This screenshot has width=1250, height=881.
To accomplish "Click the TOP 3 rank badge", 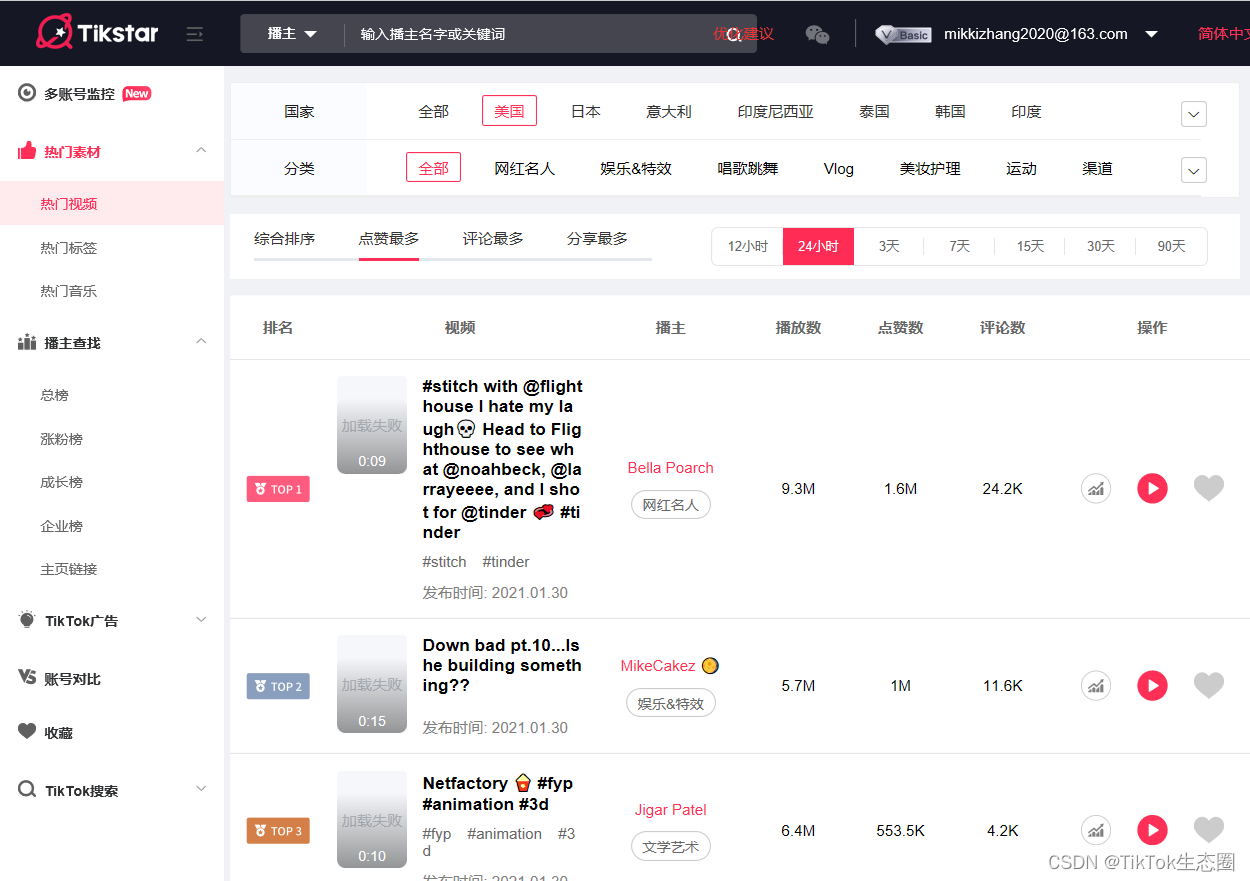I will (278, 831).
